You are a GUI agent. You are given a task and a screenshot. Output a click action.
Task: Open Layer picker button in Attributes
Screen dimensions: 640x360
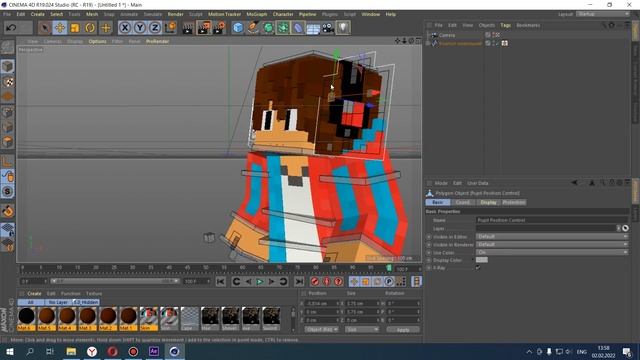(625, 228)
